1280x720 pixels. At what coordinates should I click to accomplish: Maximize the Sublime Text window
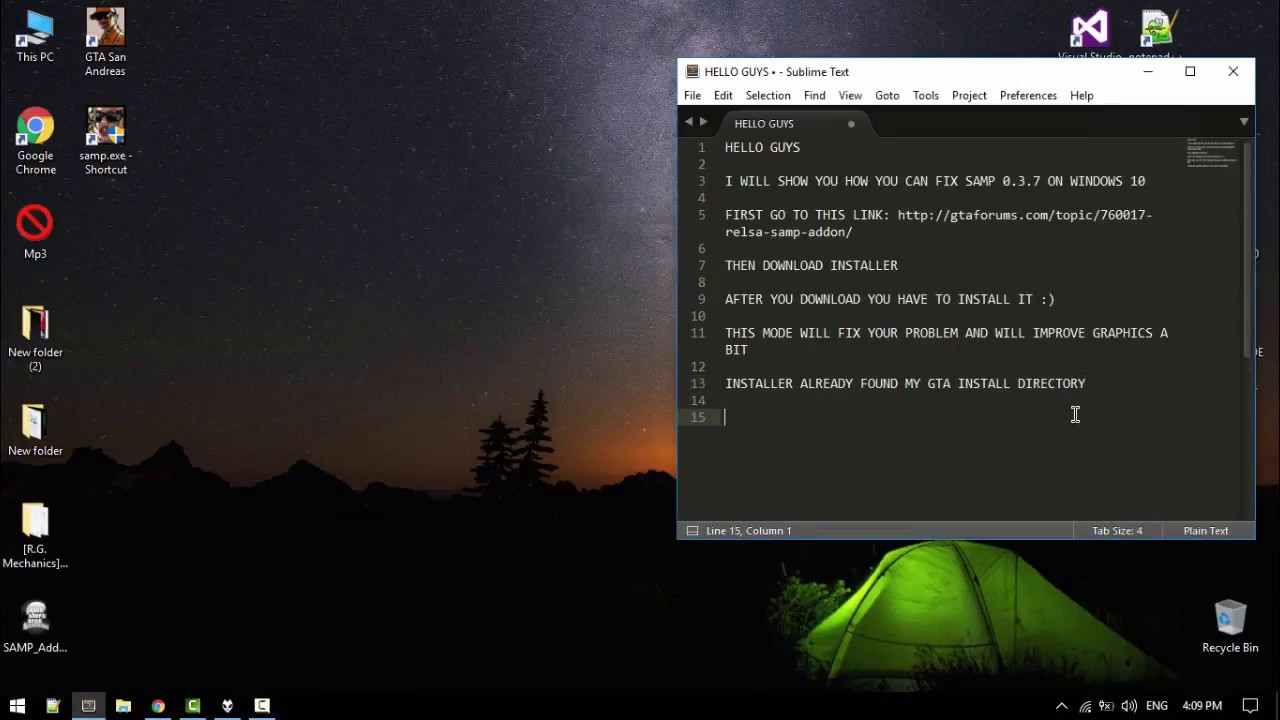[1190, 72]
